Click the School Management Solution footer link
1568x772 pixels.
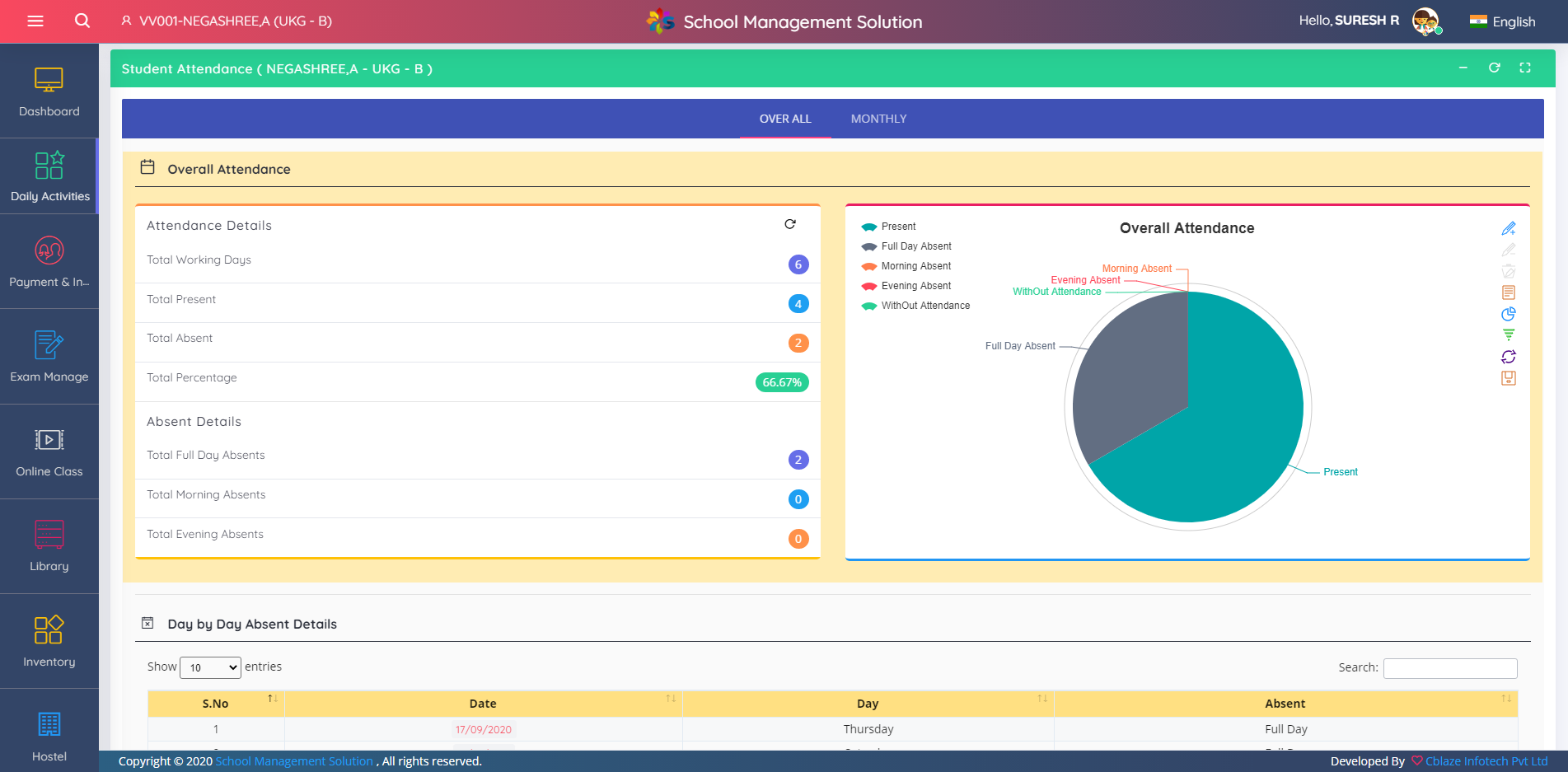click(x=293, y=760)
